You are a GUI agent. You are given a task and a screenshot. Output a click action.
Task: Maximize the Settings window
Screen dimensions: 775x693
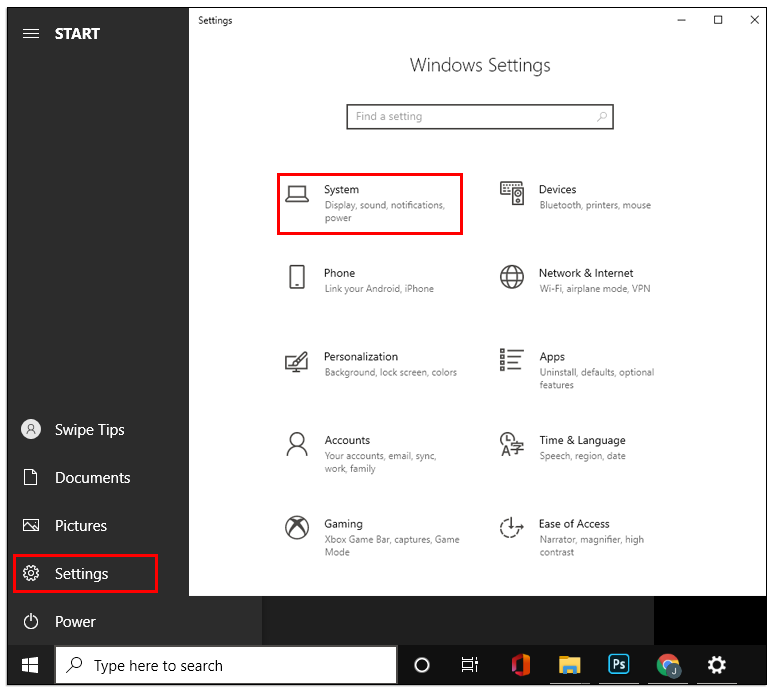click(x=718, y=20)
